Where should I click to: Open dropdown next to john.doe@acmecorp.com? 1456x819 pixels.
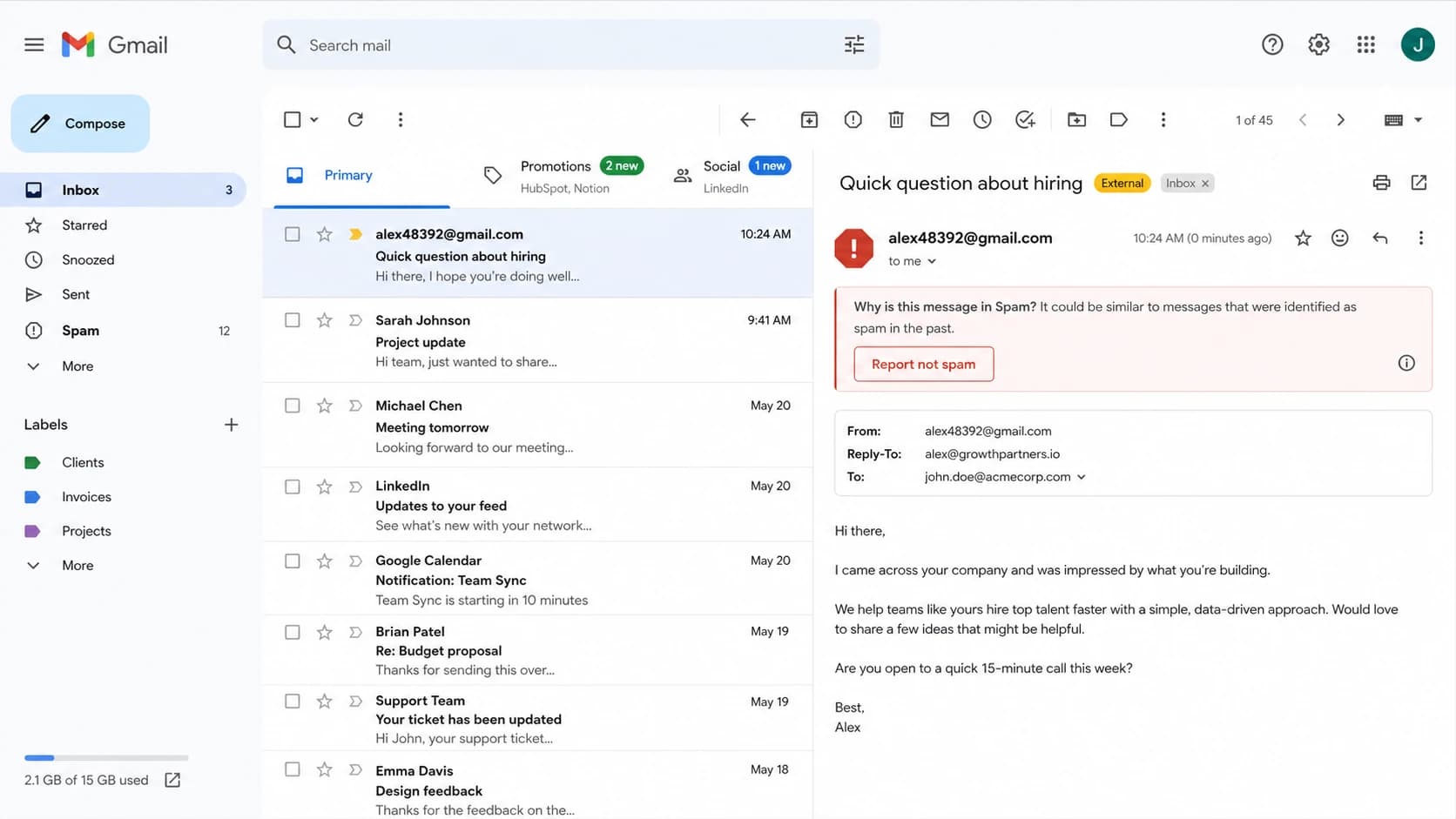(1081, 477)
